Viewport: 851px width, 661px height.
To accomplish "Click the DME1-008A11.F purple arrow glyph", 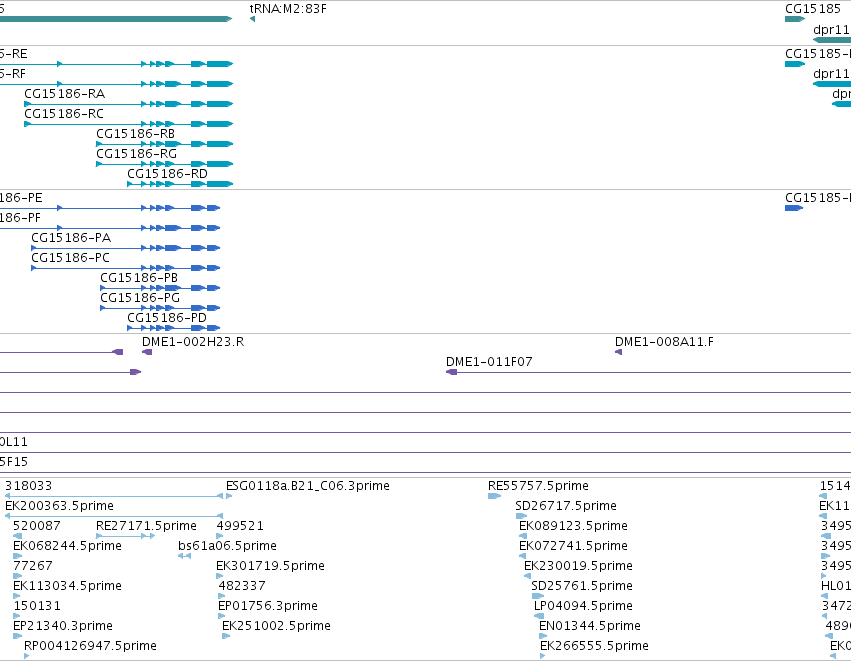I will (x=618, y=352).
